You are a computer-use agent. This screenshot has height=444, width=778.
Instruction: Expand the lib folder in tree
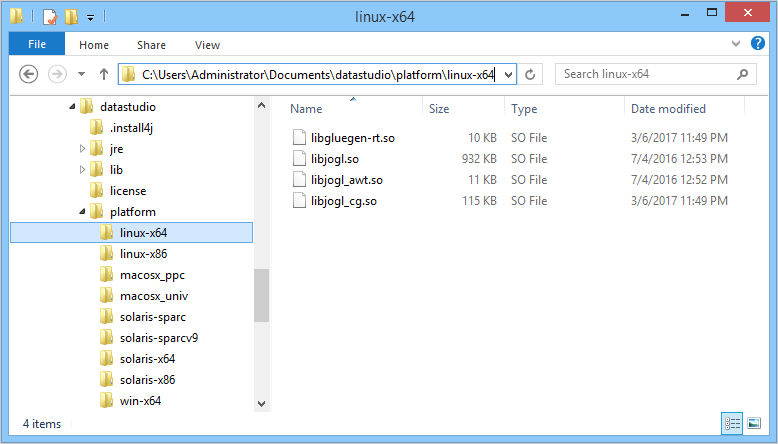(x=83, y=170)
